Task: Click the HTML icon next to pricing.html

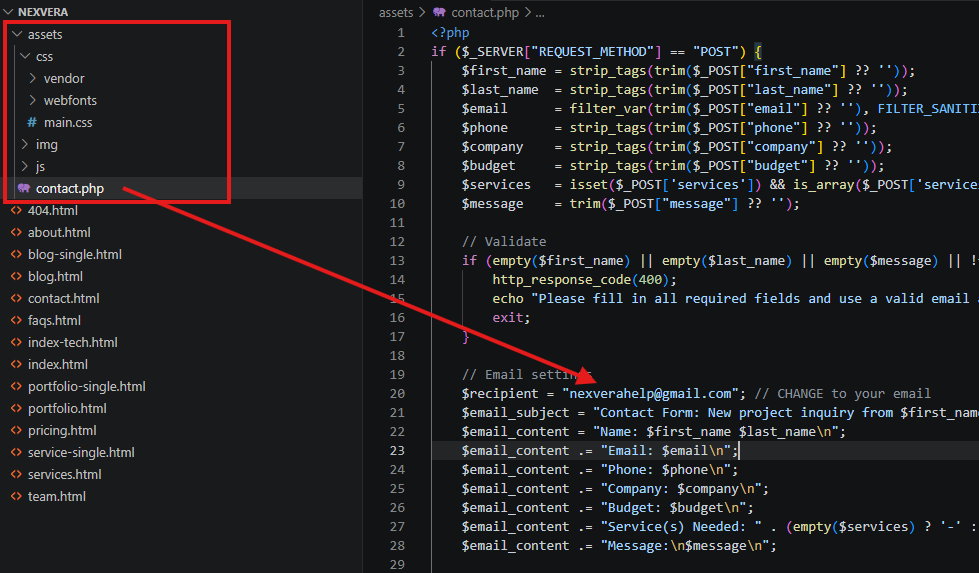Action: (16, 430)
